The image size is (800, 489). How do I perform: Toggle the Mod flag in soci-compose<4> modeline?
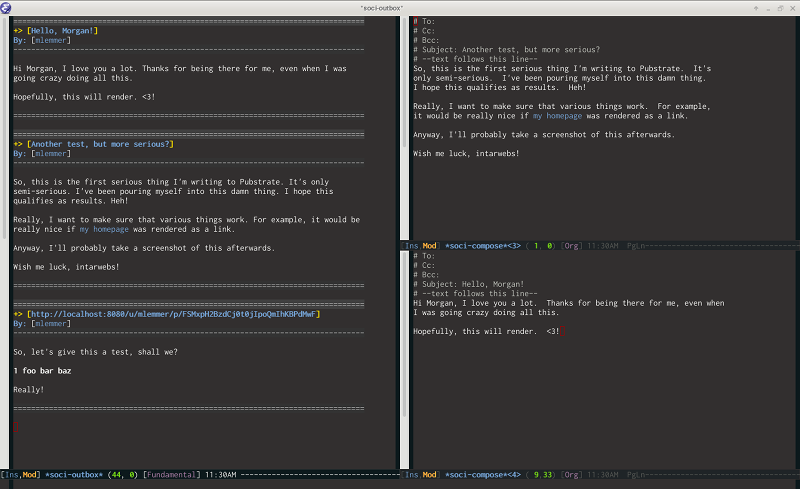point(430,475)
